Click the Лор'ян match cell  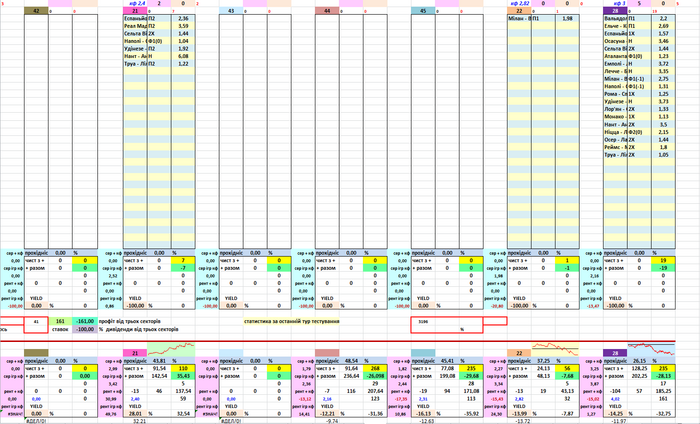pyautogui.click(x=615, y=110)
